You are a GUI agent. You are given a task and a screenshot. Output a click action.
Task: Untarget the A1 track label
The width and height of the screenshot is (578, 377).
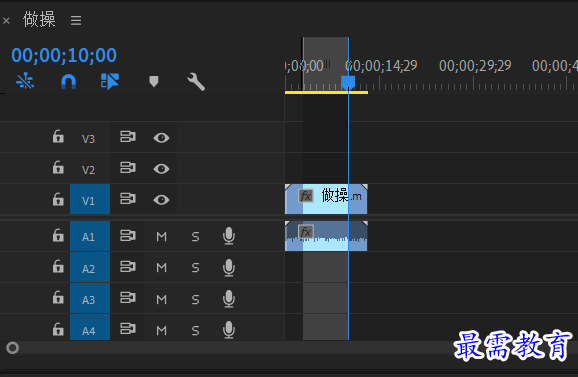point(90,236)
